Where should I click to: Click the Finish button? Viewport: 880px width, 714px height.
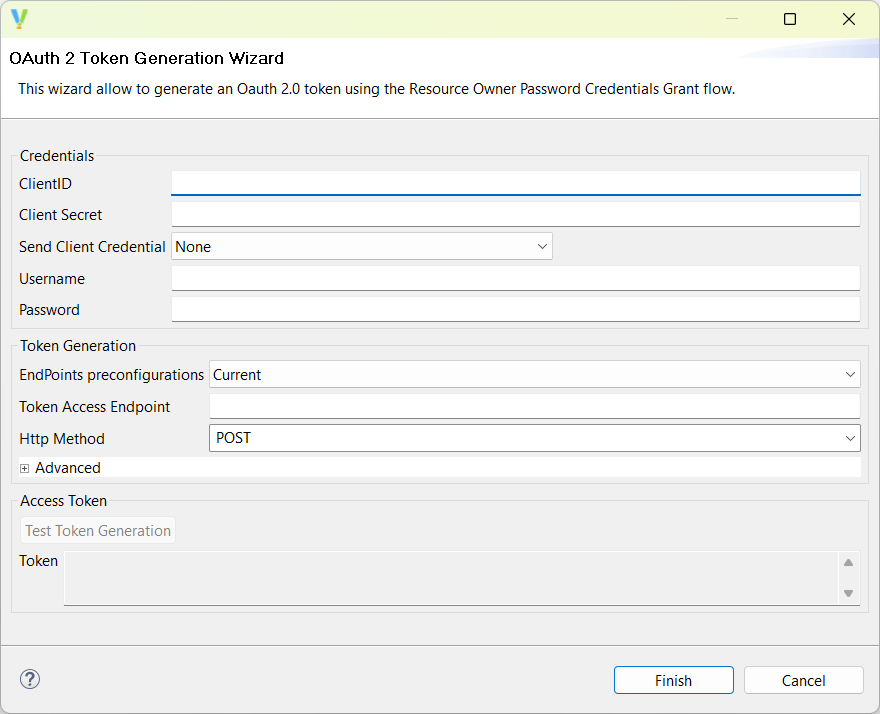click(x=673, y=679)
